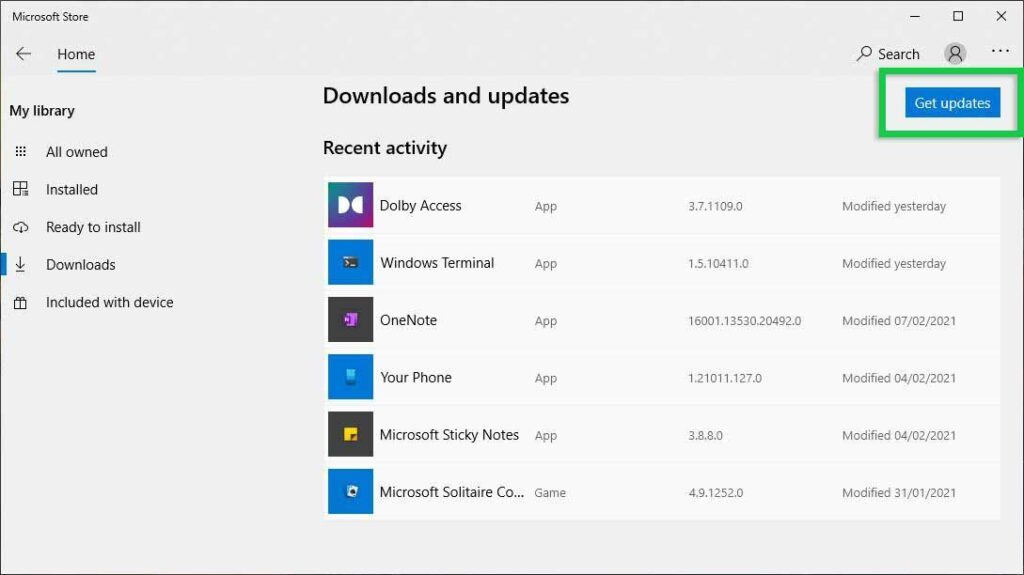The height and width of the screenshot is (575, 1024).
Task: Click Modified yesterday in Dolby Access row
Action: [x=894, y=206]
